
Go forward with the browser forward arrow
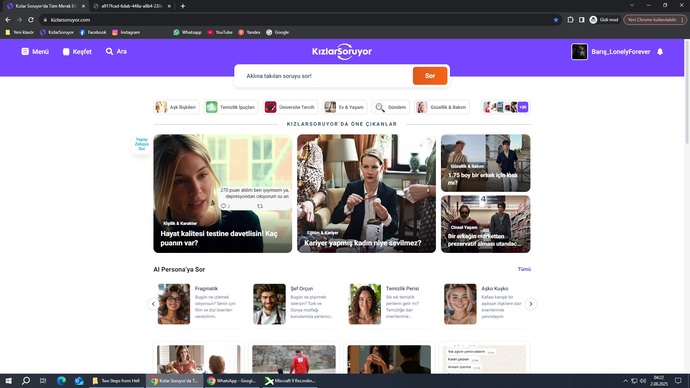[19, 20]
